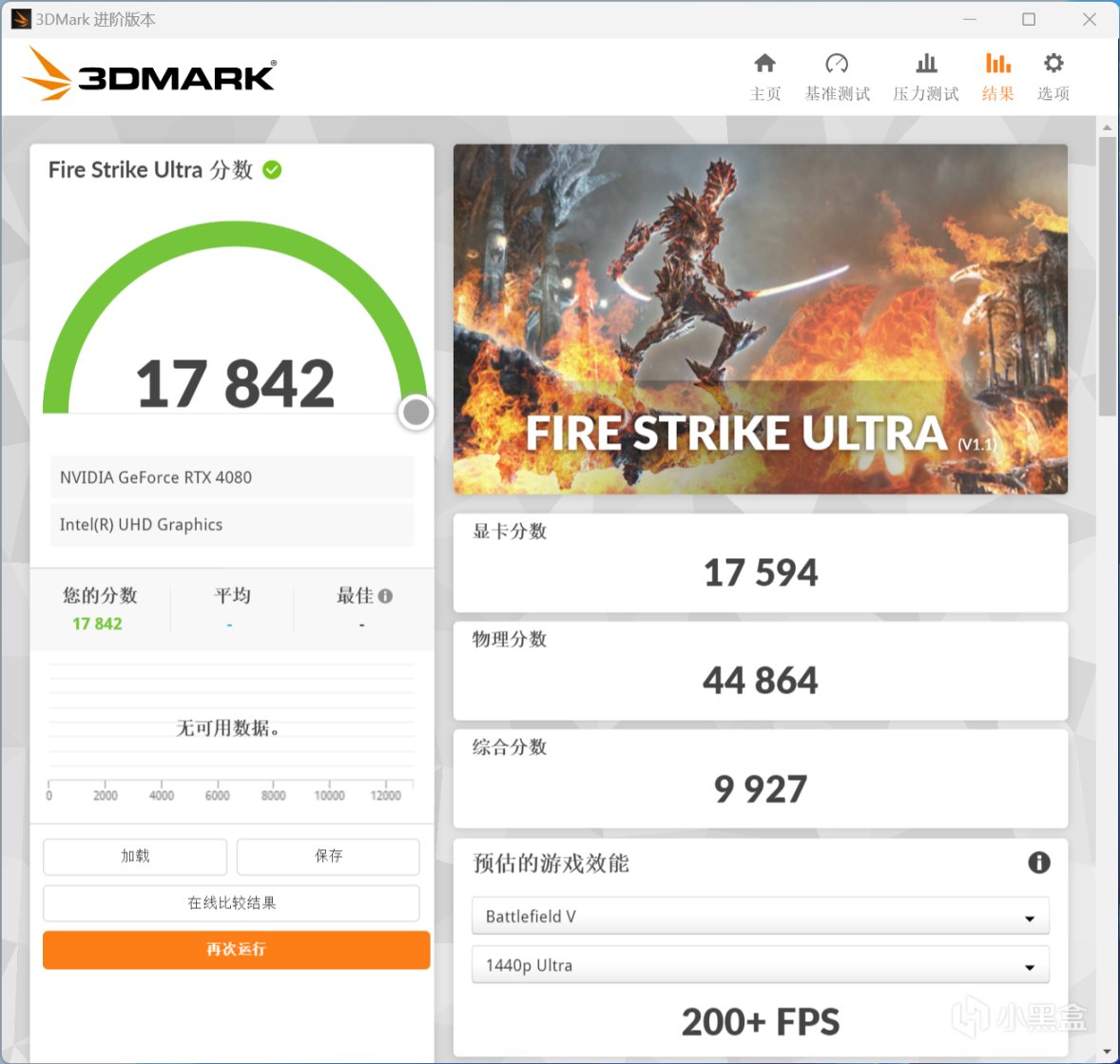Image resolution: width=1120 pixels, height=1064 pixels.
Task: Click the green validation checkmark icon
Action: pyautogui.click(x=272, y=170)
